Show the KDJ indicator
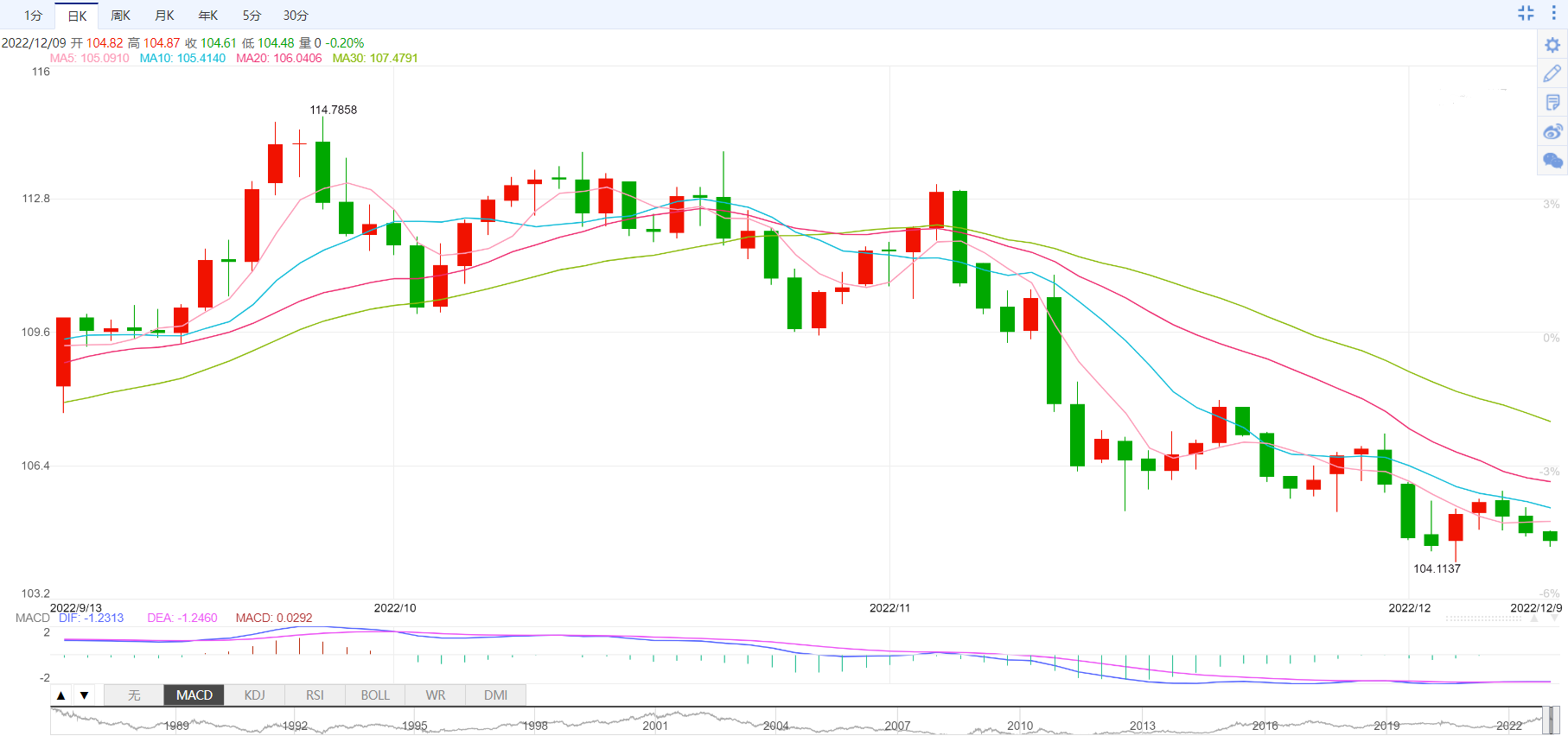This screenshot has width=1568, height=755. tap(255, 695)
